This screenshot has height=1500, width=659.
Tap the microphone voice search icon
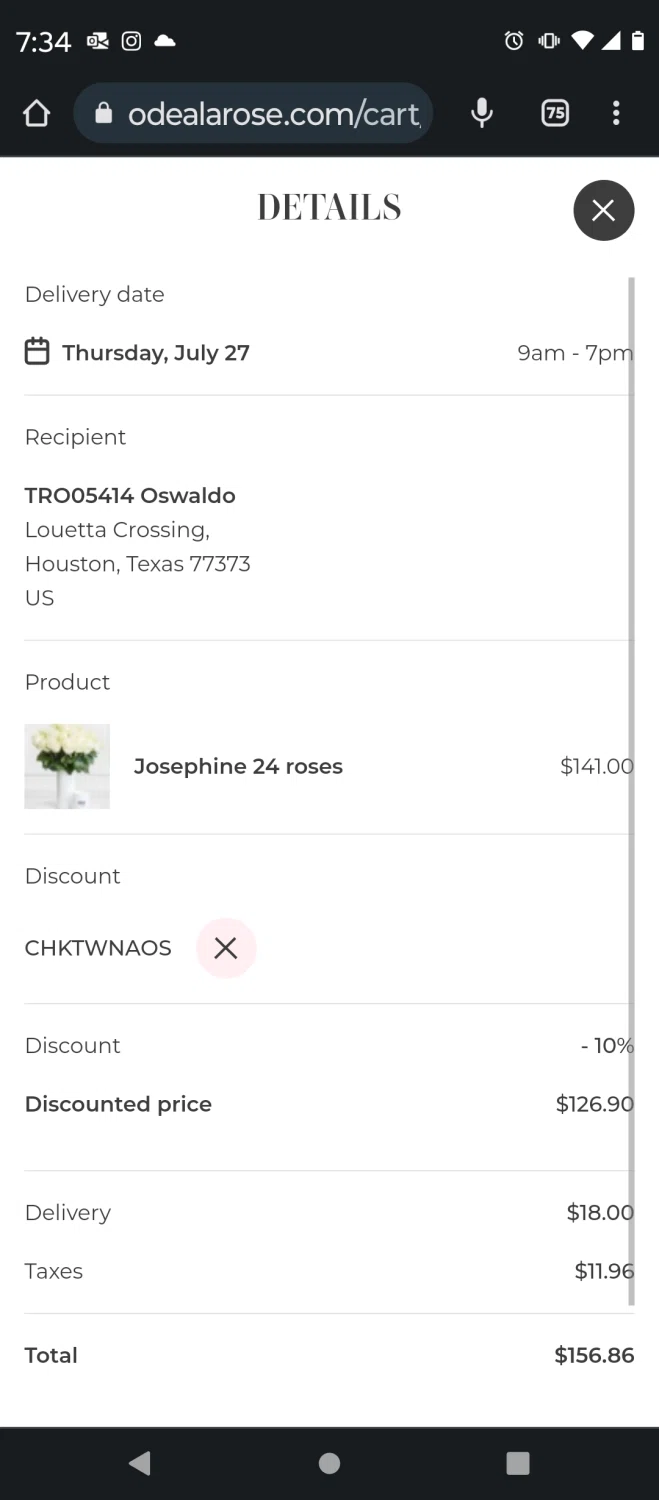click(482, 114)
